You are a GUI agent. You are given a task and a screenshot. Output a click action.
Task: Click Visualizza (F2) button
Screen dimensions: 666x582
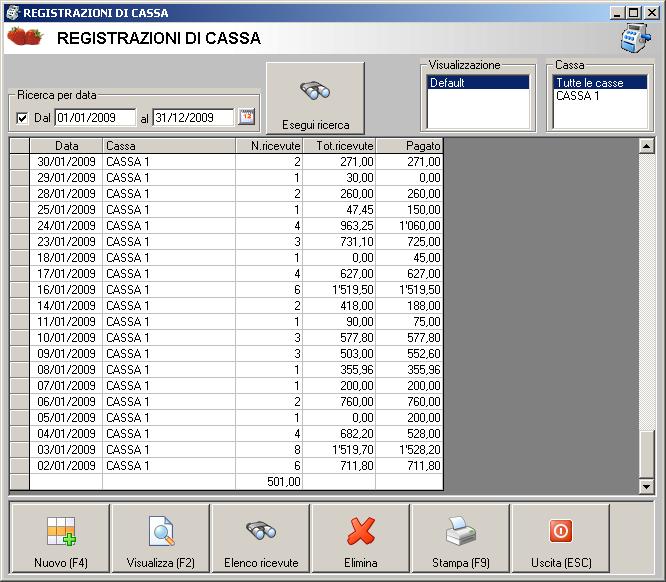pyautogui.click(x=161, y=538)
